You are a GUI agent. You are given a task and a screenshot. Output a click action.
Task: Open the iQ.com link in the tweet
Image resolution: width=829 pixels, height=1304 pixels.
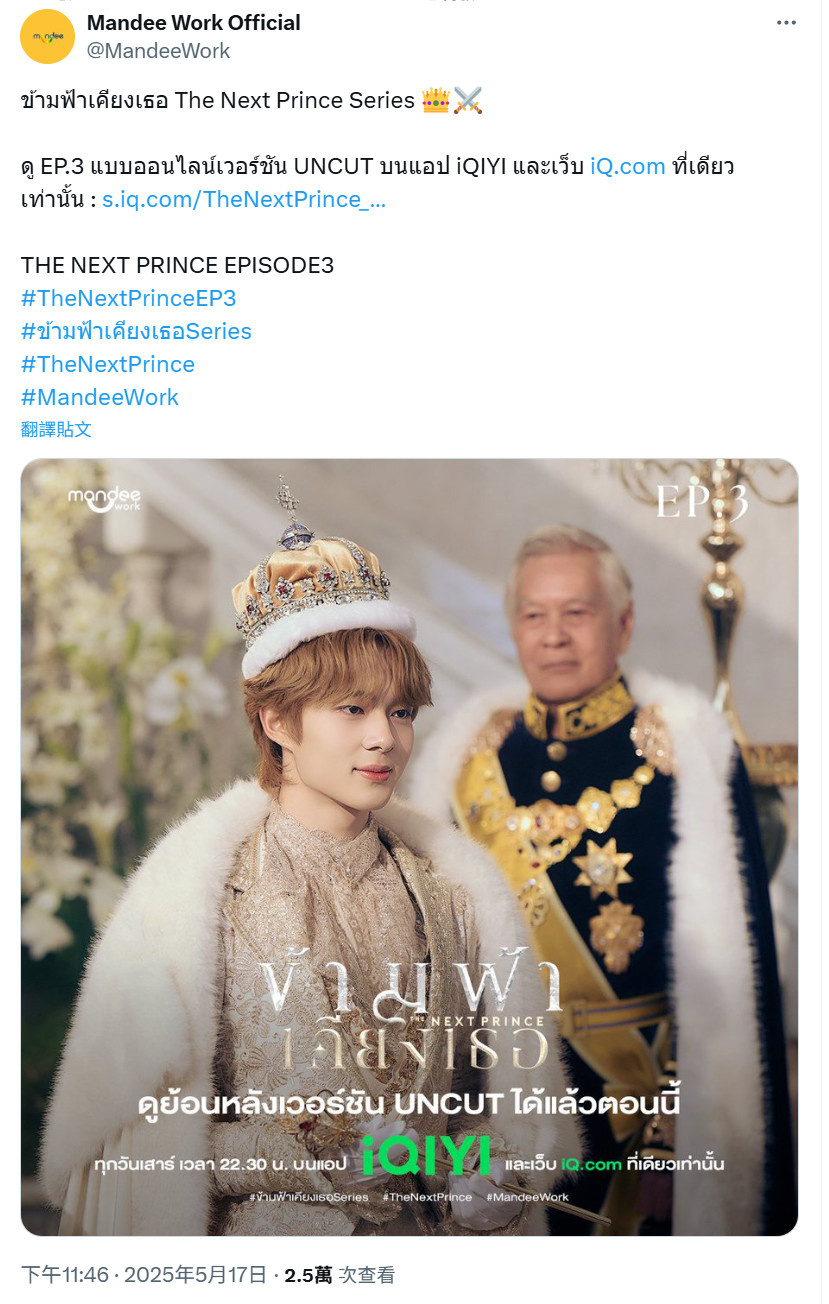[x=627, y=166]
